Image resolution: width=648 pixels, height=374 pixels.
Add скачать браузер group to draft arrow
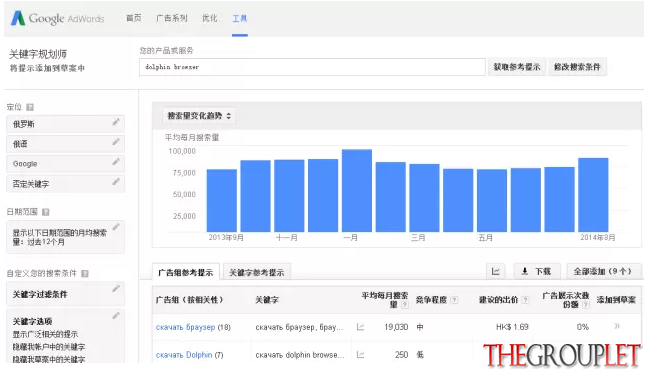[617, 326]
